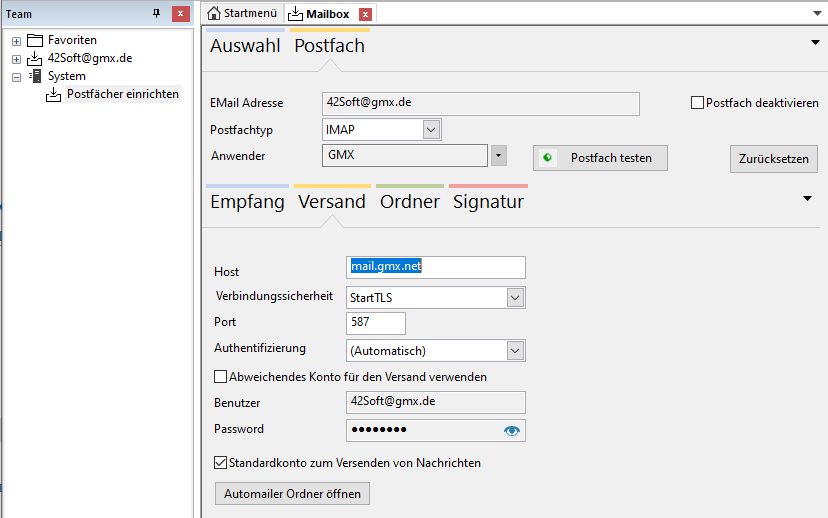Switch to the Startmenü tab
The width and height of the screenshot is (828, 518).
(x=242, y=13)
